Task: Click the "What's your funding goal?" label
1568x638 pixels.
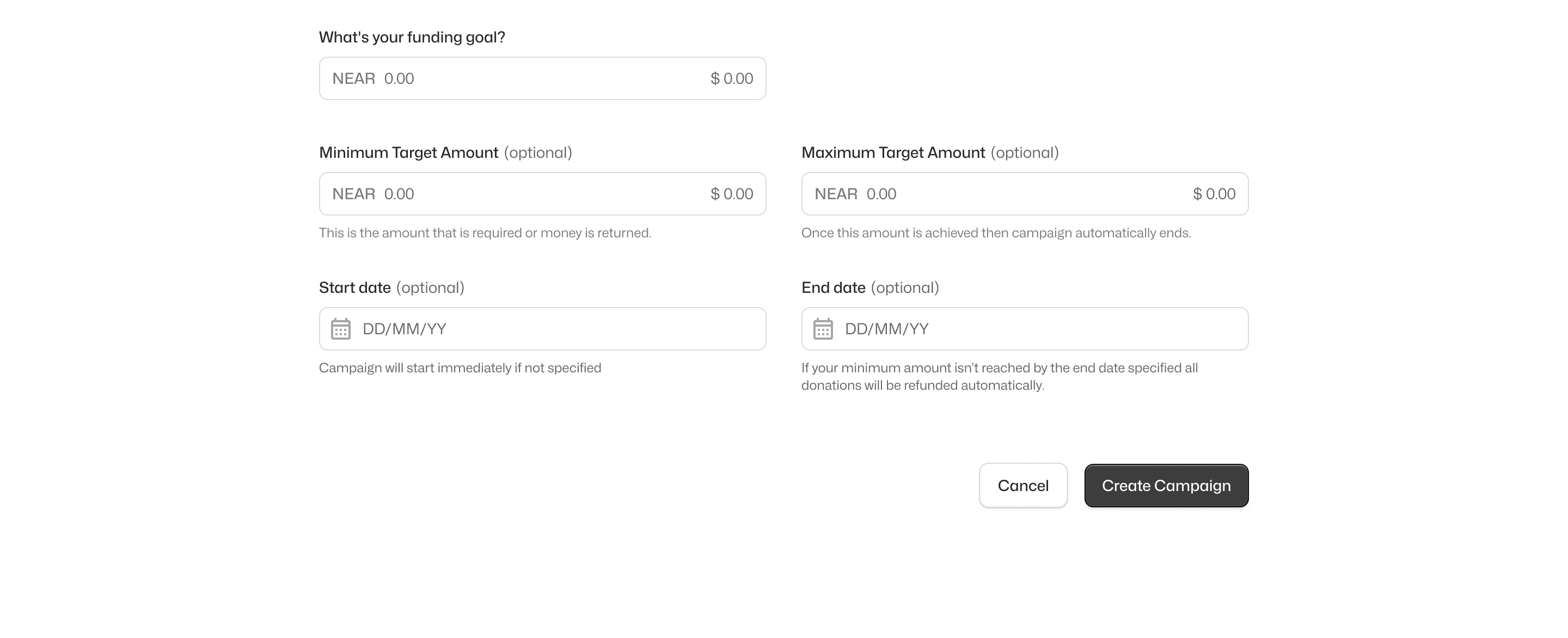Action: pyautogui.click(x=412, y=37)
